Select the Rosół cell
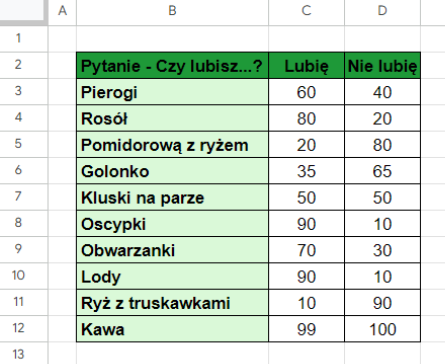Screen dimensions: 445x364 click(x=172, y=118)
